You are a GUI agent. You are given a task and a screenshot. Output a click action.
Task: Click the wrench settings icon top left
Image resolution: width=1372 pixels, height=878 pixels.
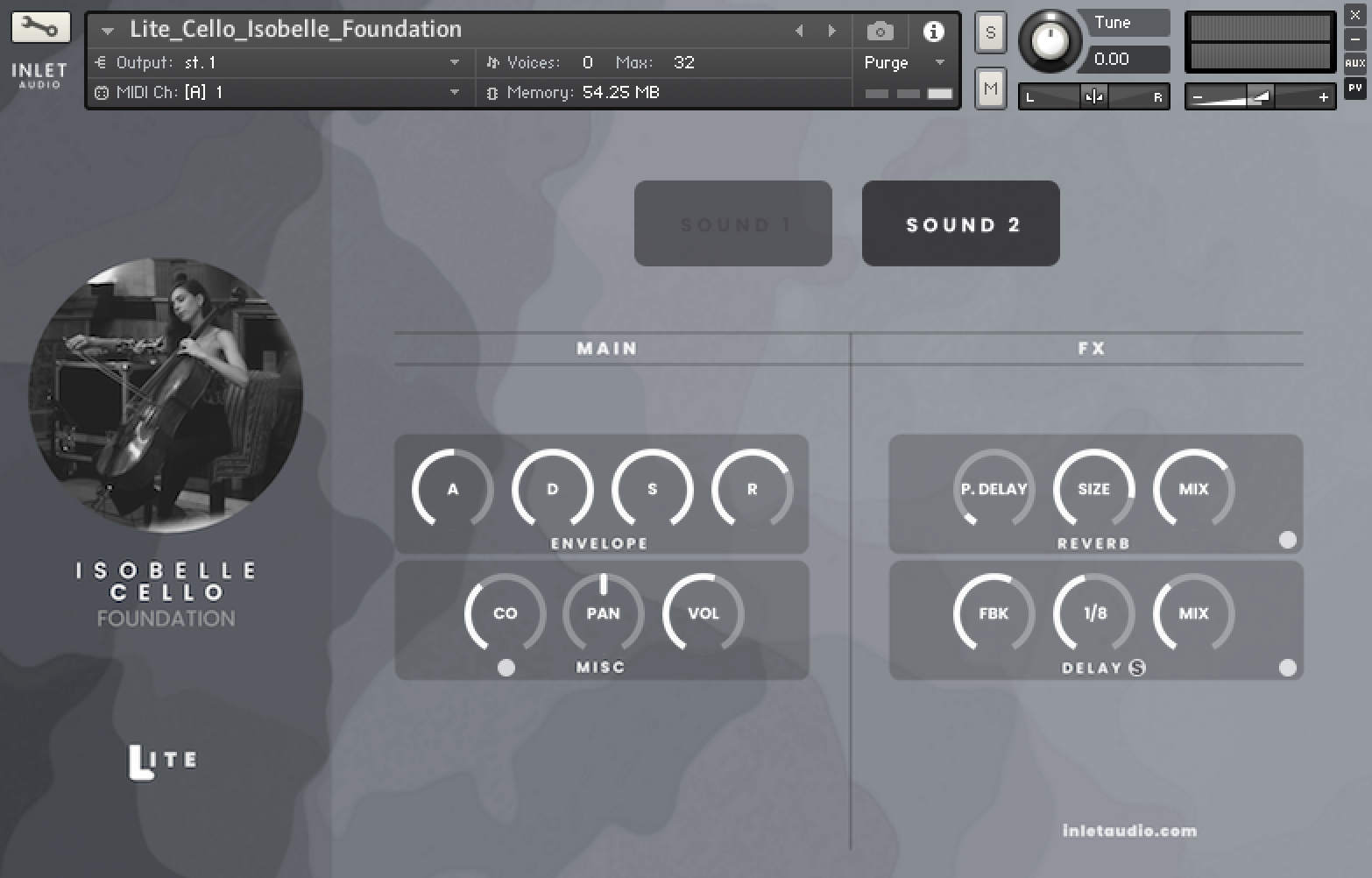point(39,27)
